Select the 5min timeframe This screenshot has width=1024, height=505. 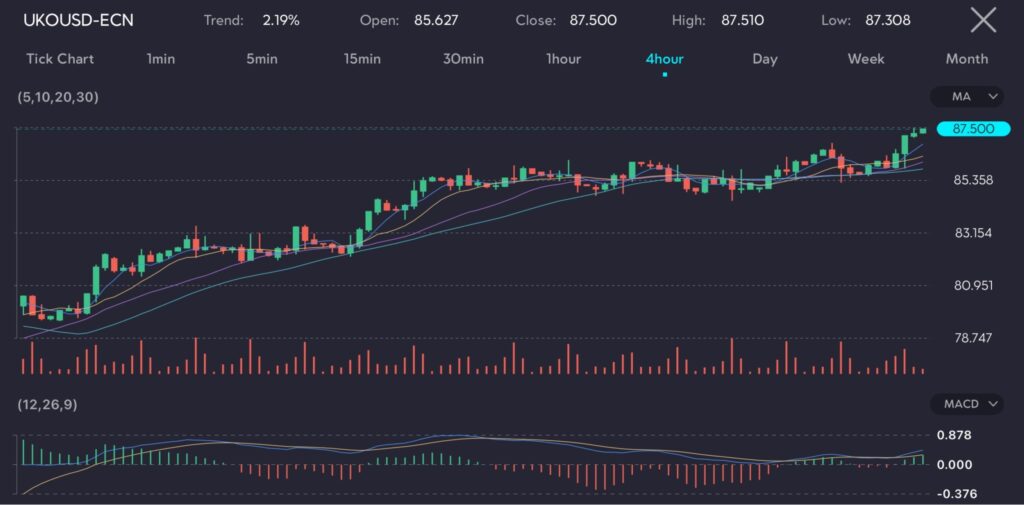point(262,59)
